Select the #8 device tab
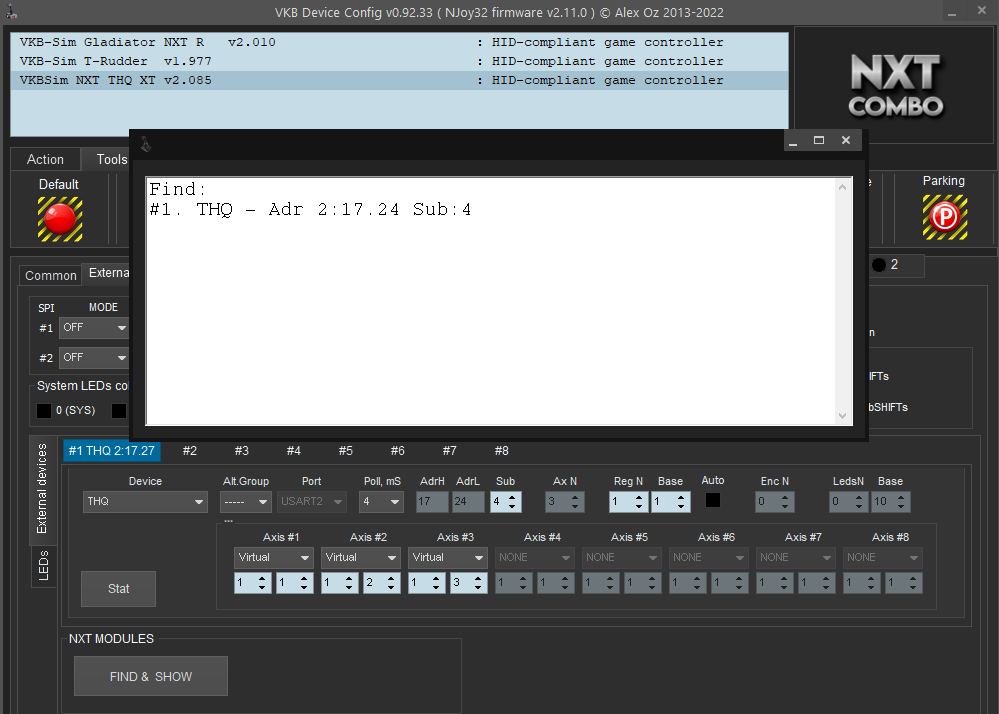The image size is (999, 714). (501, 451)
